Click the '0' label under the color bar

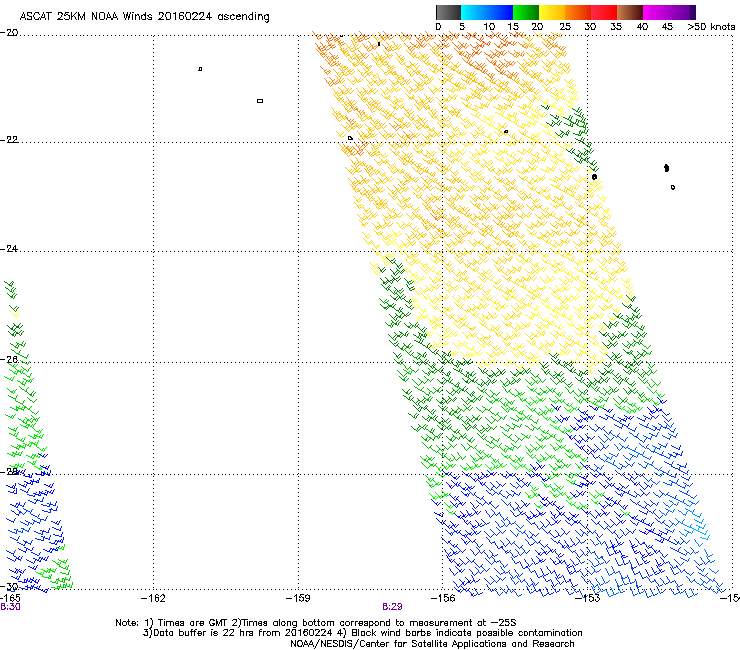(438, 27)
